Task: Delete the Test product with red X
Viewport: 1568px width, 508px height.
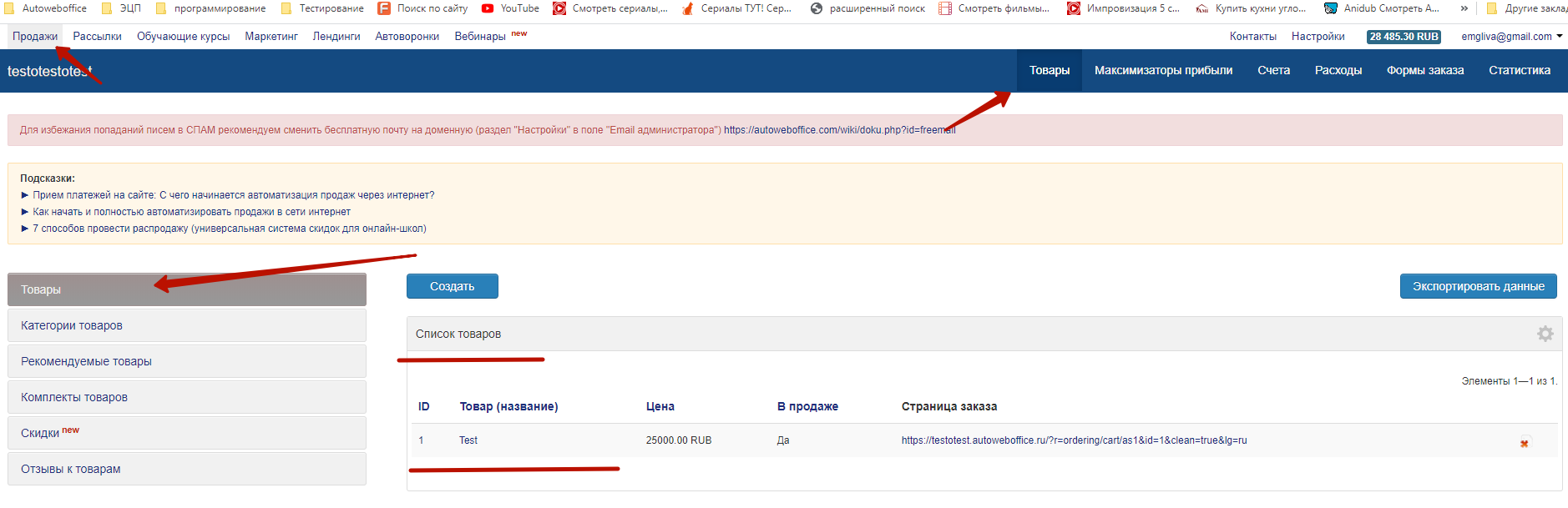Action: (1524, 444)
